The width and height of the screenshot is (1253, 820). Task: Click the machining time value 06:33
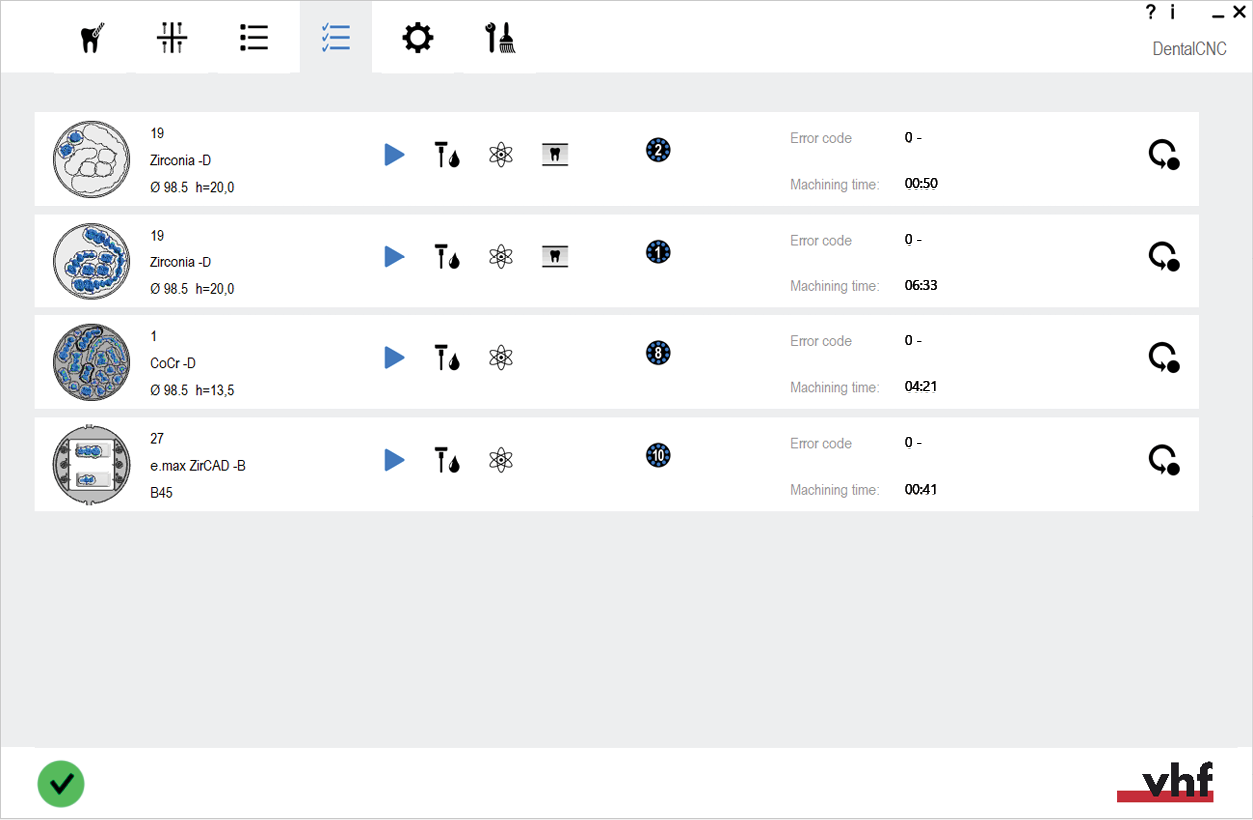coord(921,286)
